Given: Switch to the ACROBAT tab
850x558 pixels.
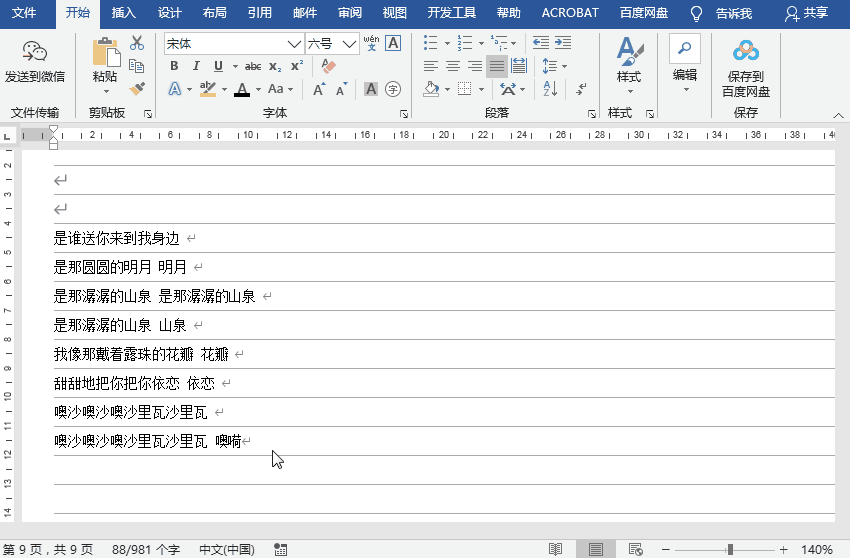Looking at the screenshot, I should (570, 13).
